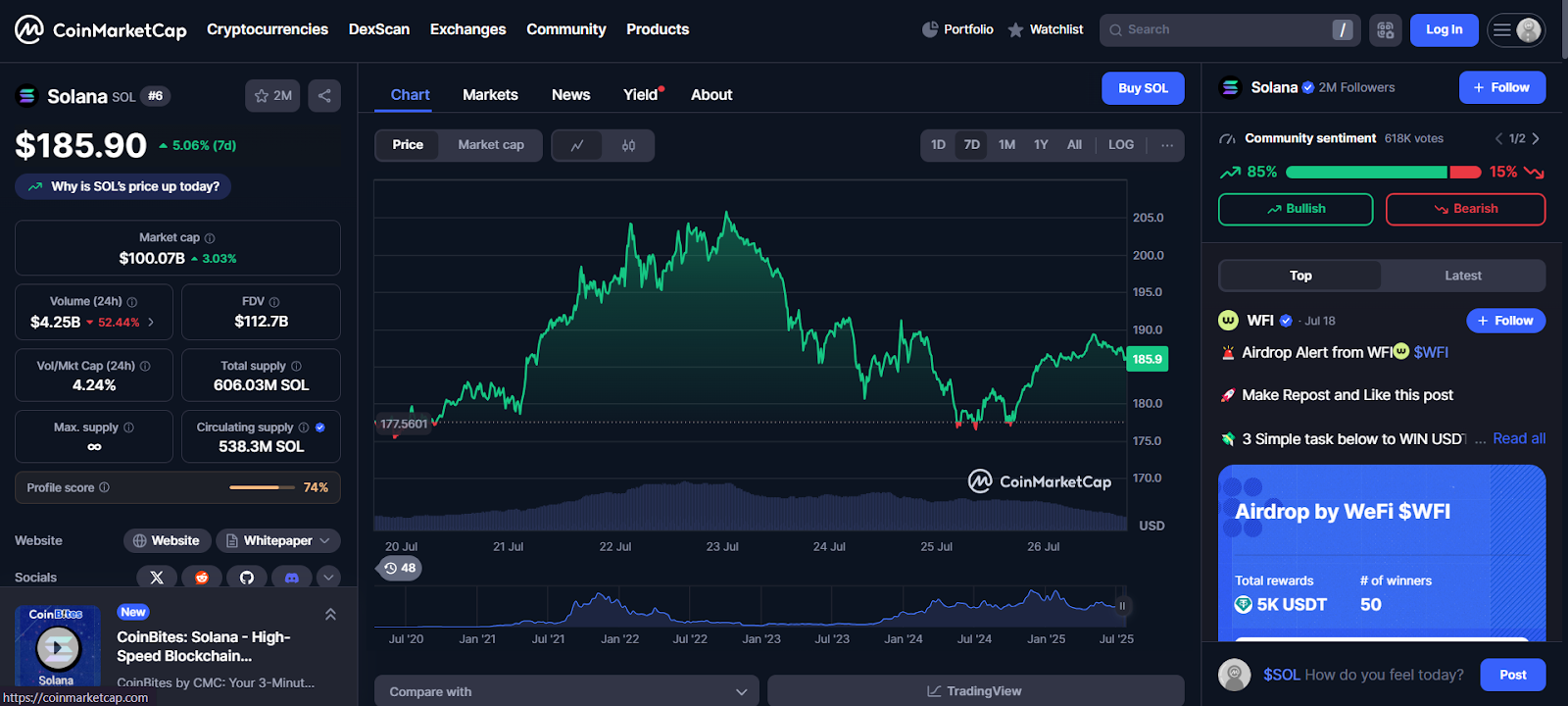The image size is (1568, 706).
Task: Switch to line chart icon
Action: (x=577, y=145)
